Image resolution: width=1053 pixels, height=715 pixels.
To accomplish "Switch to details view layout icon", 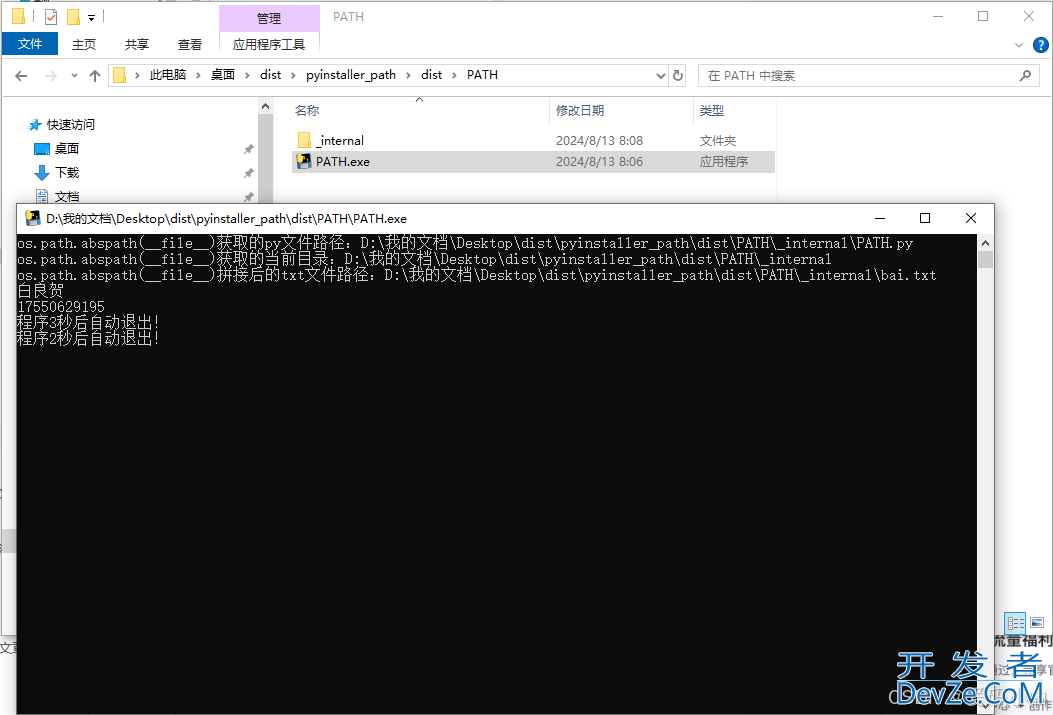I will [1015, 622].
